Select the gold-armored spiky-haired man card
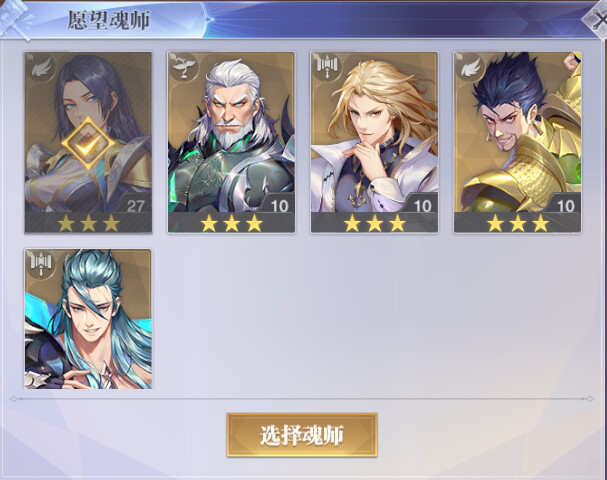 click(x=518, y=142)
